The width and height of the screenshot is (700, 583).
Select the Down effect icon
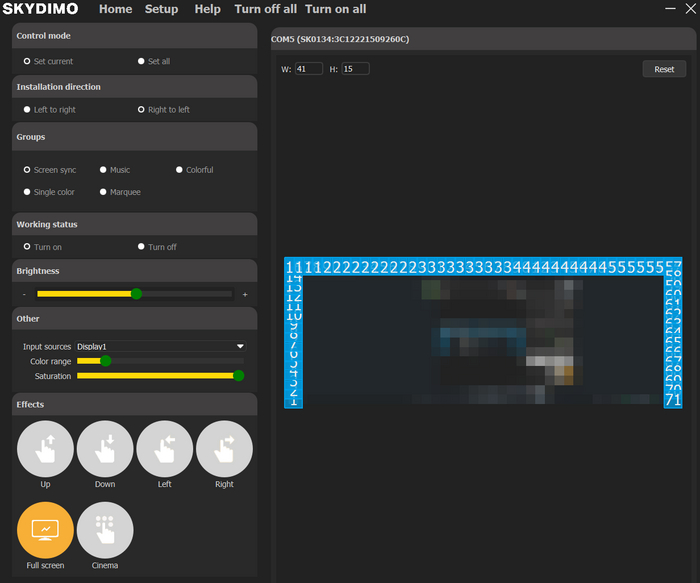pyautogui.click(x=105, y=449)
